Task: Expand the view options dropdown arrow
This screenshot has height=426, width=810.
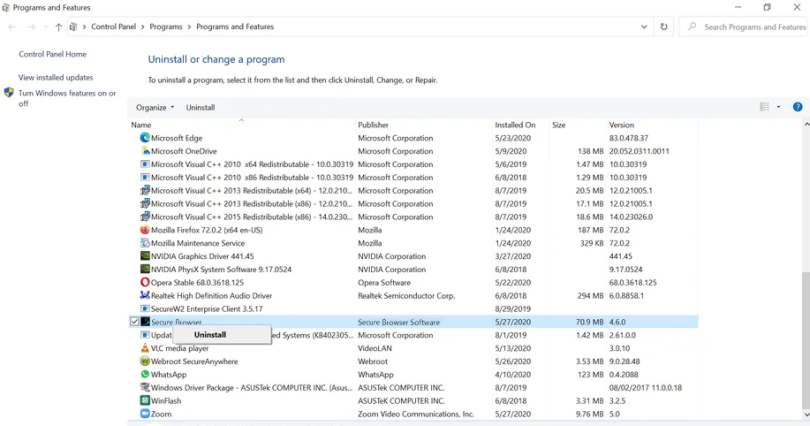Action: [x=778, y=107]
